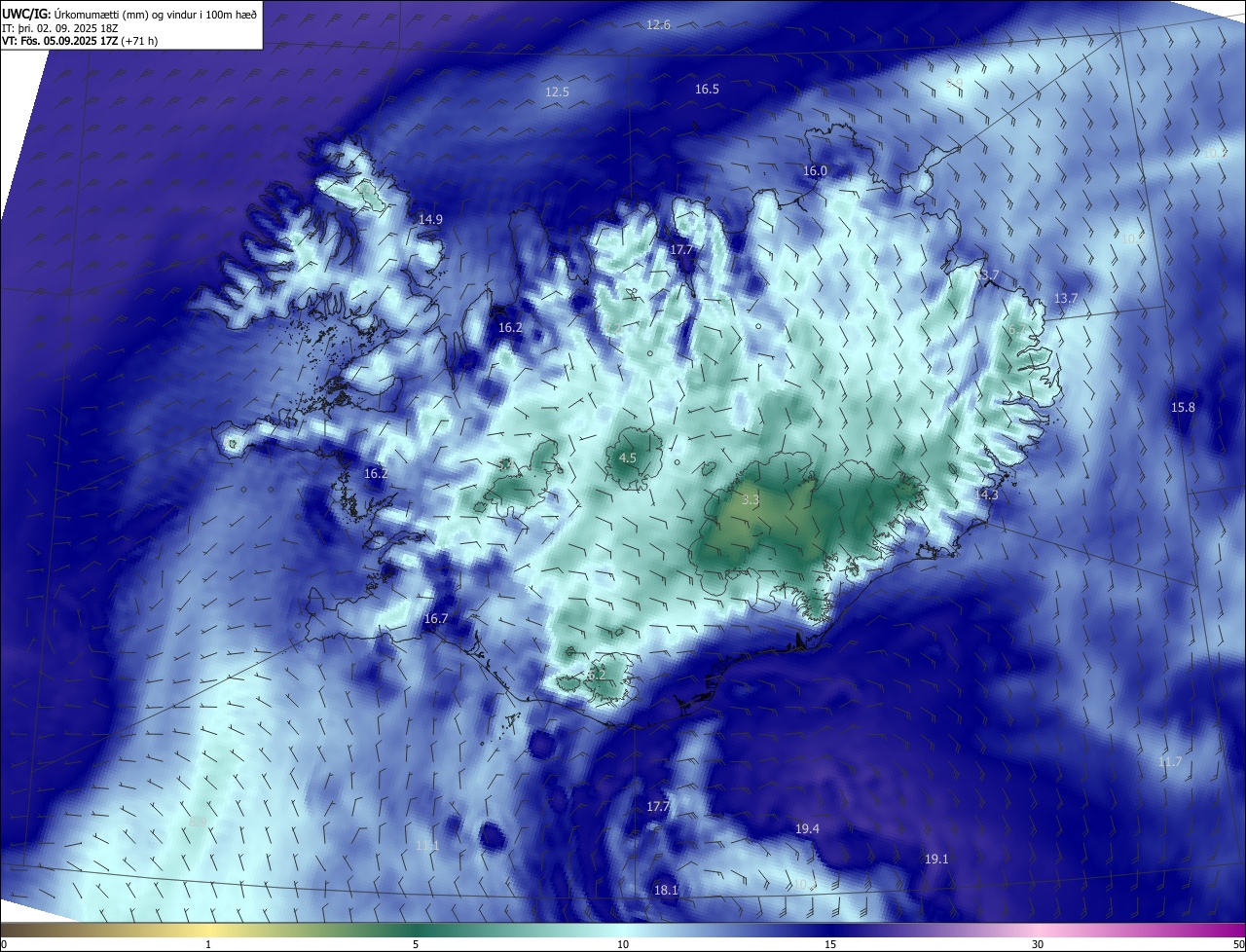
Task: Click the 11.7 value in the lower right
Action: (1170, 761)
